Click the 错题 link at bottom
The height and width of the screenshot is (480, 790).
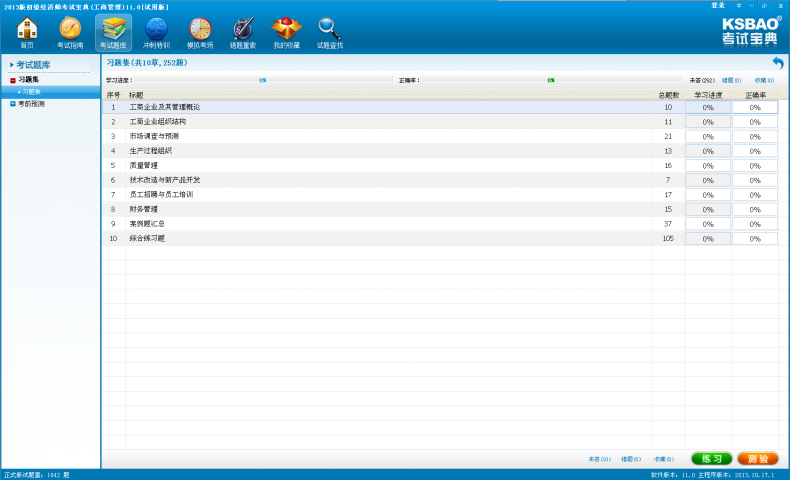coord(629,459)
